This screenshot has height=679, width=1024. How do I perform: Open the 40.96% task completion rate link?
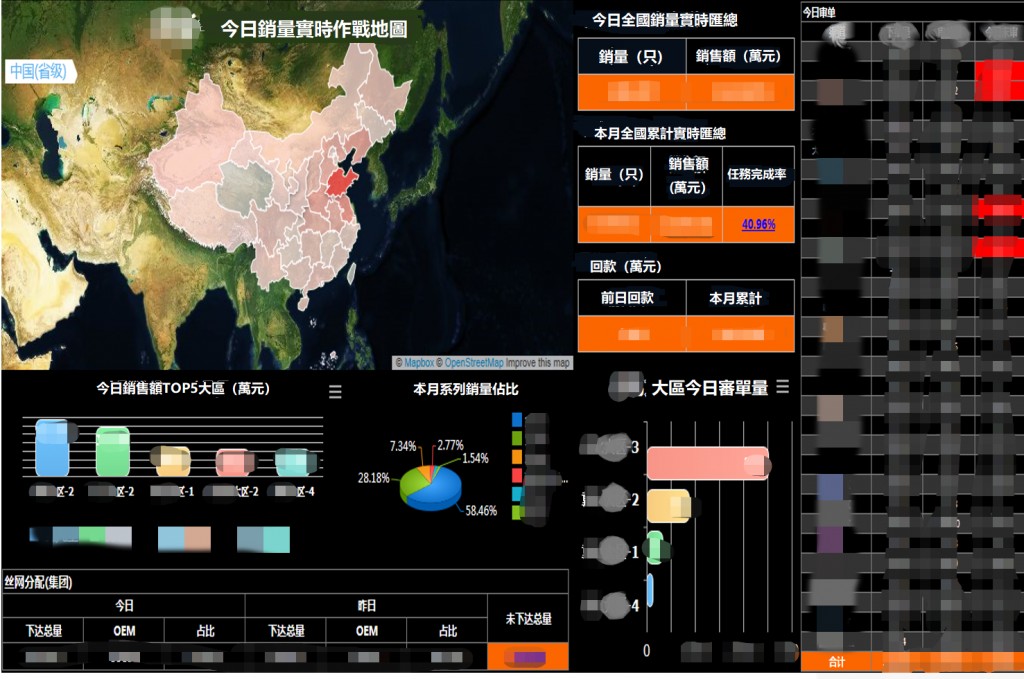coord(758,225)
